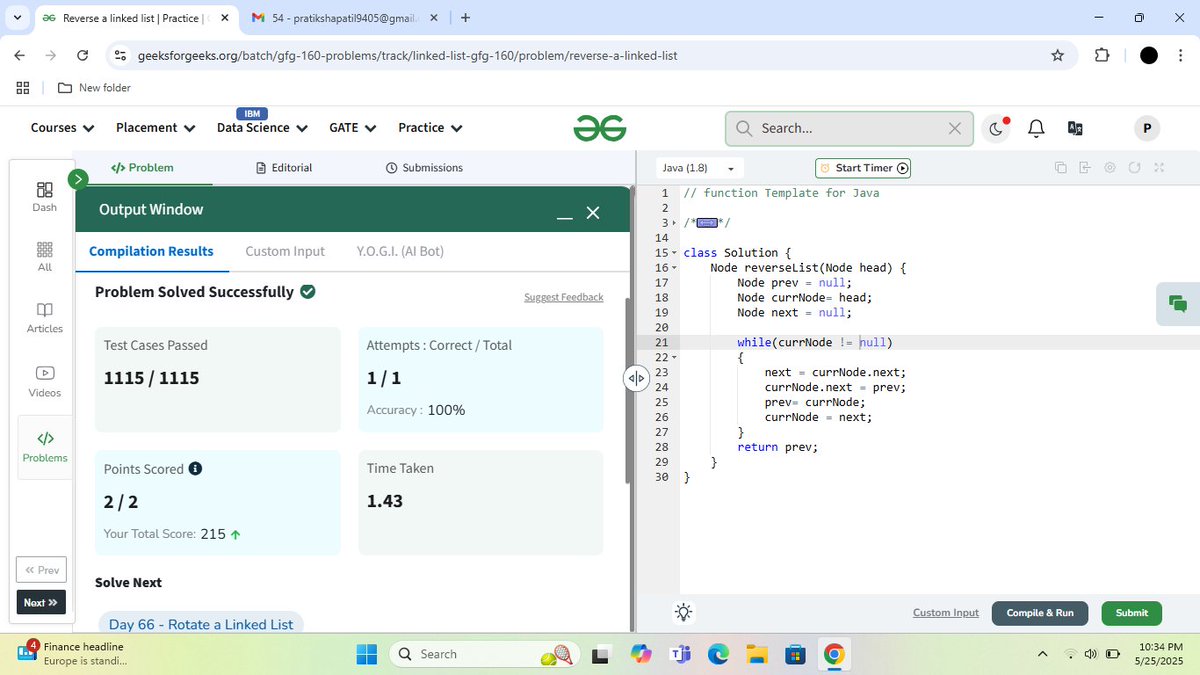Viewport: 1200px width, 675px height.
Task: Switch to the Gmail browser tab
Action: [x=344, y=18]
